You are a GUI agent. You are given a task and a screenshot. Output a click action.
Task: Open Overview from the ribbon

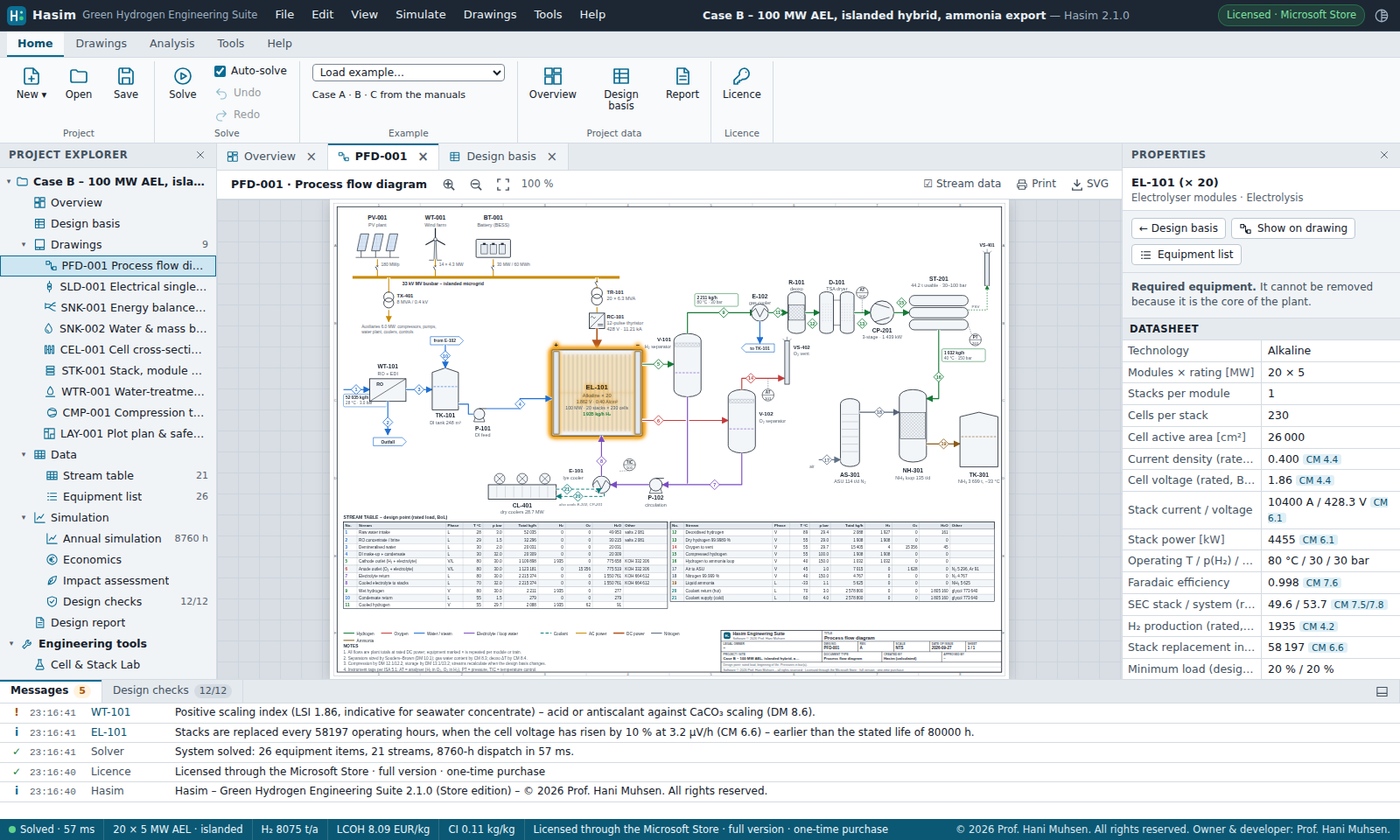click(x=553, y=83)
